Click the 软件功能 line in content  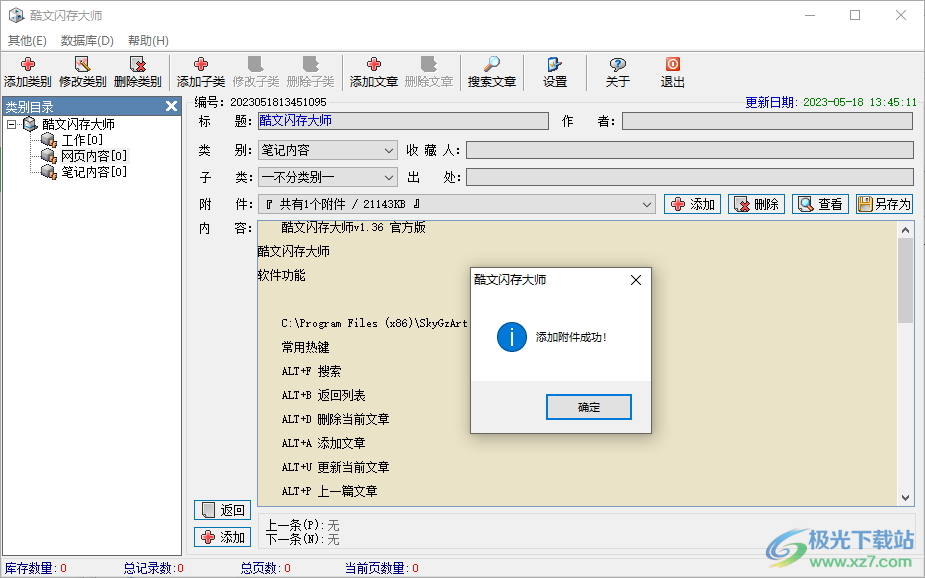(x=281, y=275)
